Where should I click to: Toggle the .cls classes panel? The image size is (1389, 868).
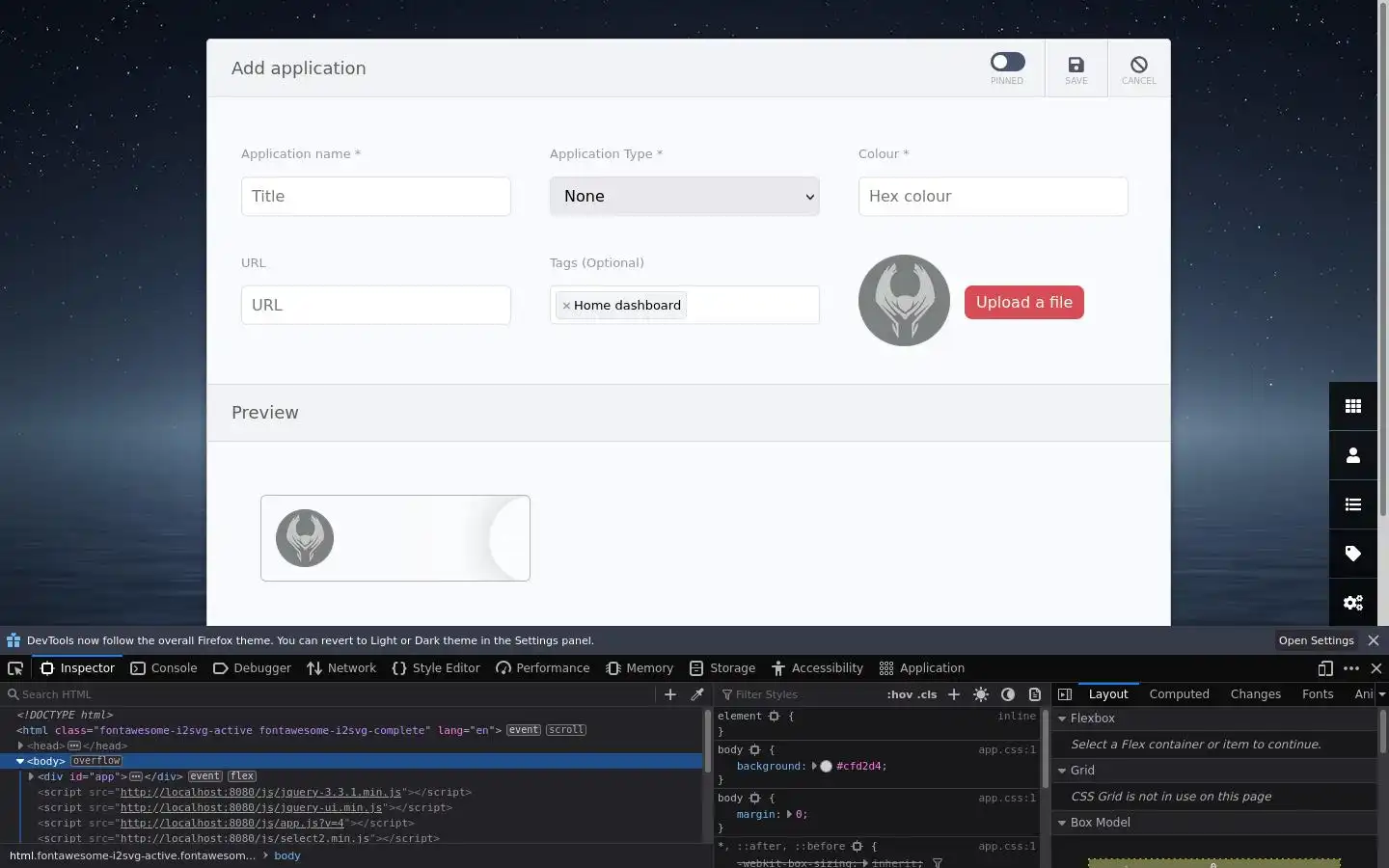pyautogui.click(x=927, y=694)
